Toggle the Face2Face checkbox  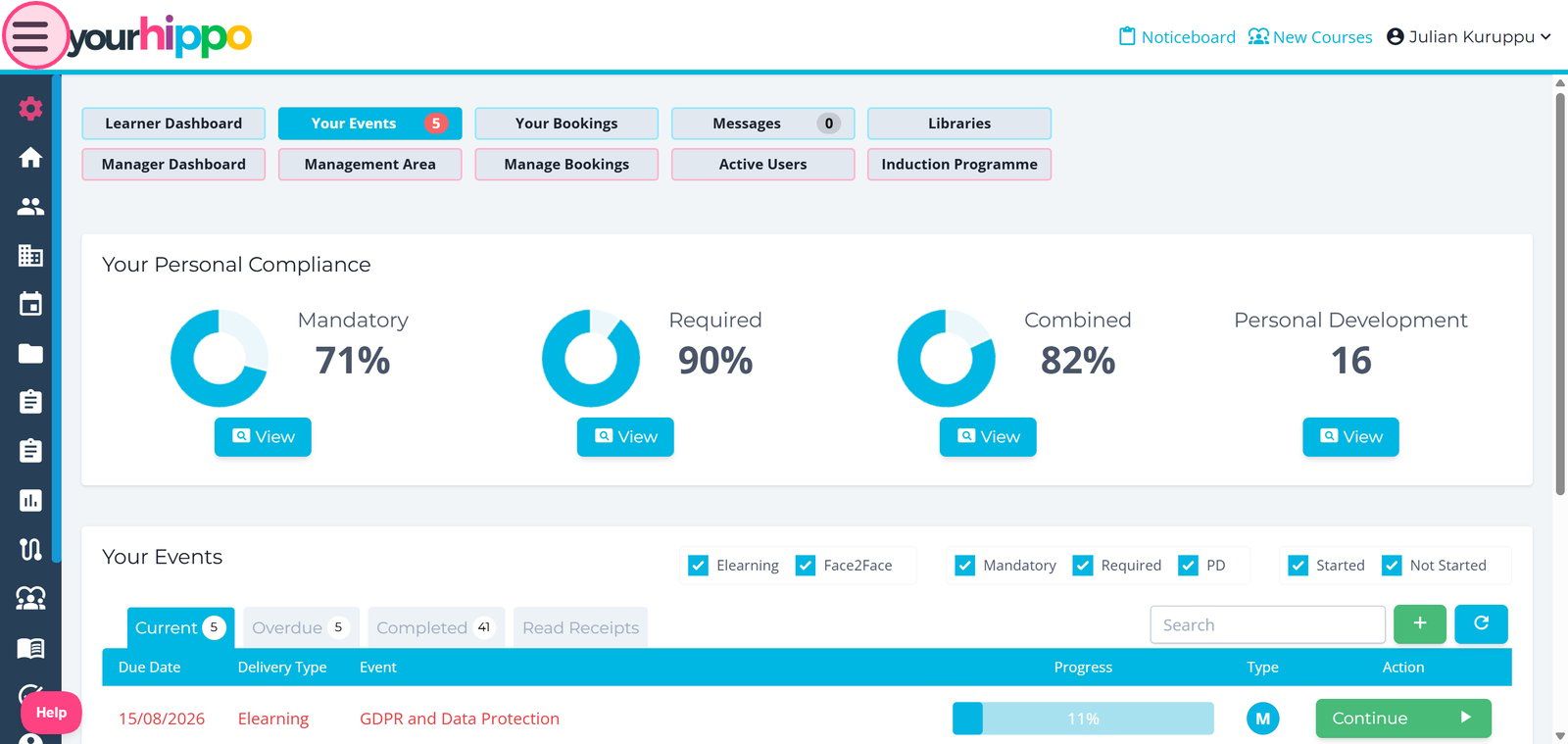tap(806, 566)
